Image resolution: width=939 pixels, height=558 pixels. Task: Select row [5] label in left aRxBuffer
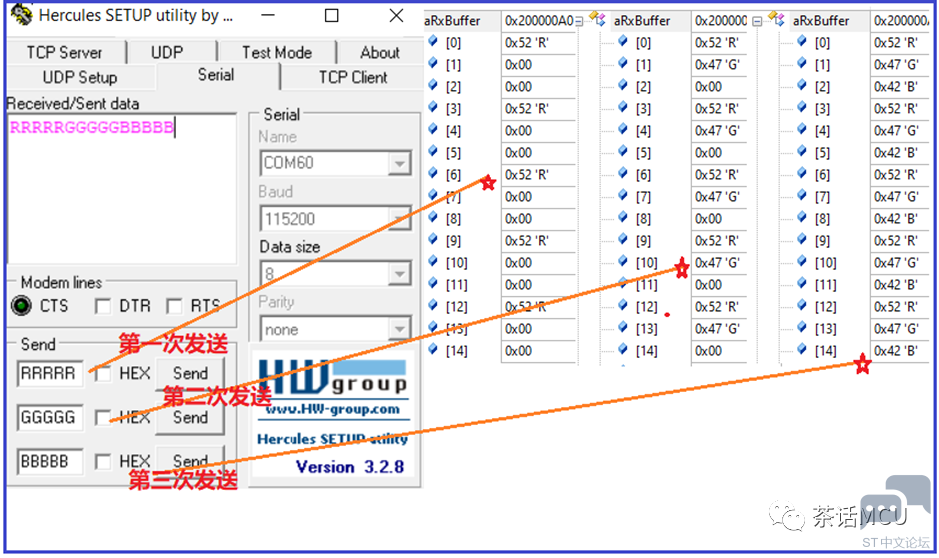pos(453,153)
